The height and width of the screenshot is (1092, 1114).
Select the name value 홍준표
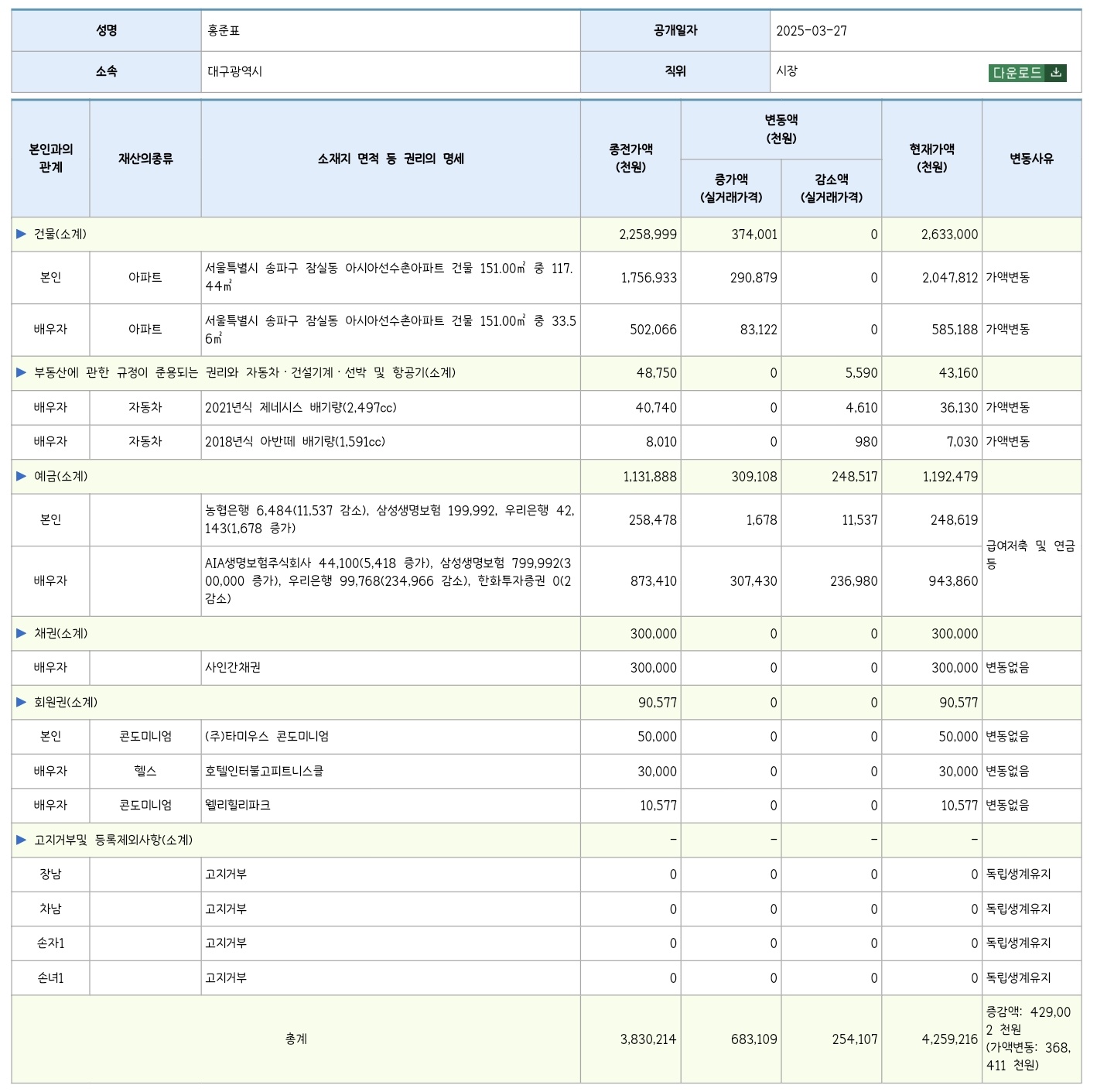224,31
